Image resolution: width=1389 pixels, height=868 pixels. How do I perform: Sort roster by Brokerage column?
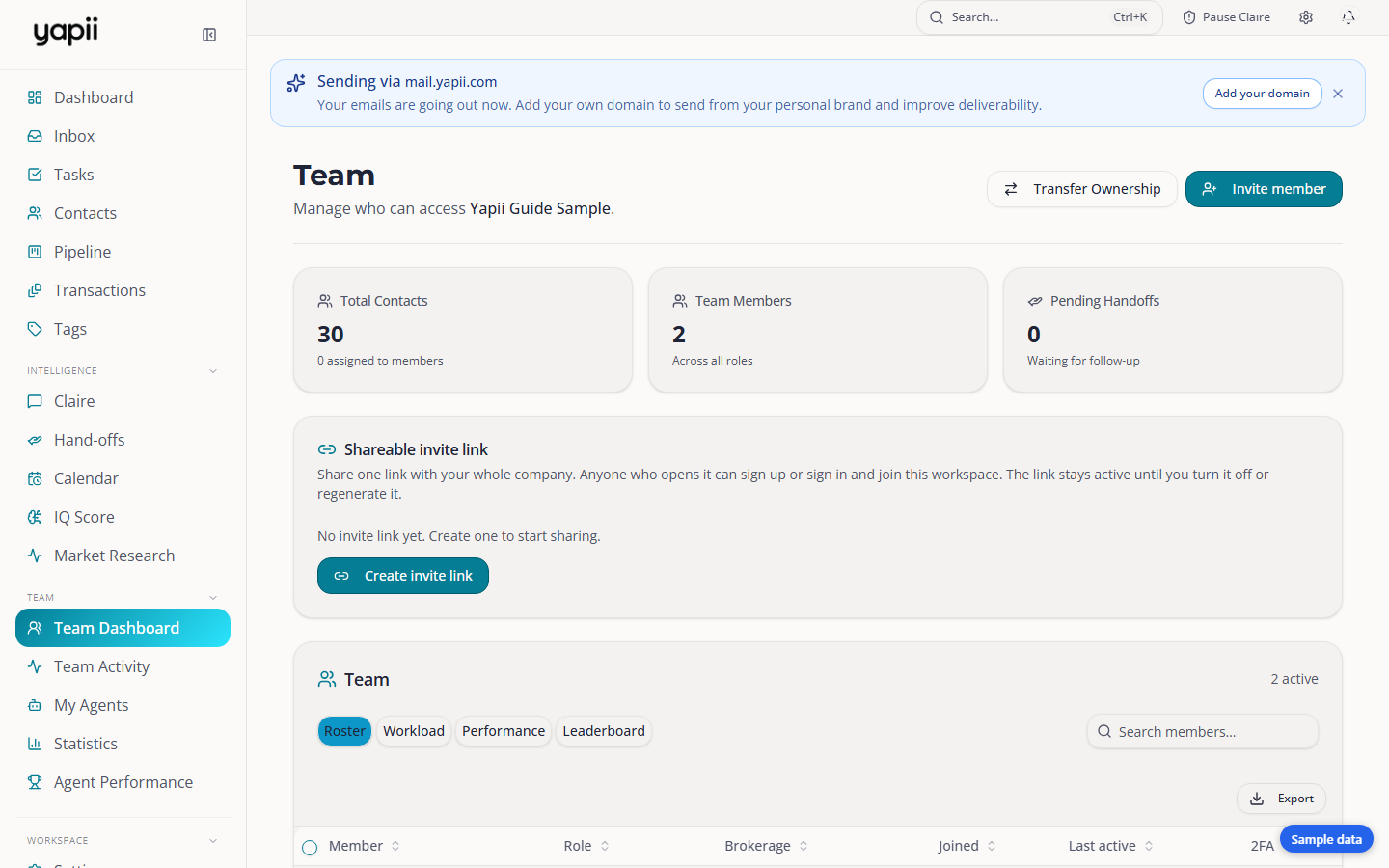click(x=767, y=846)
